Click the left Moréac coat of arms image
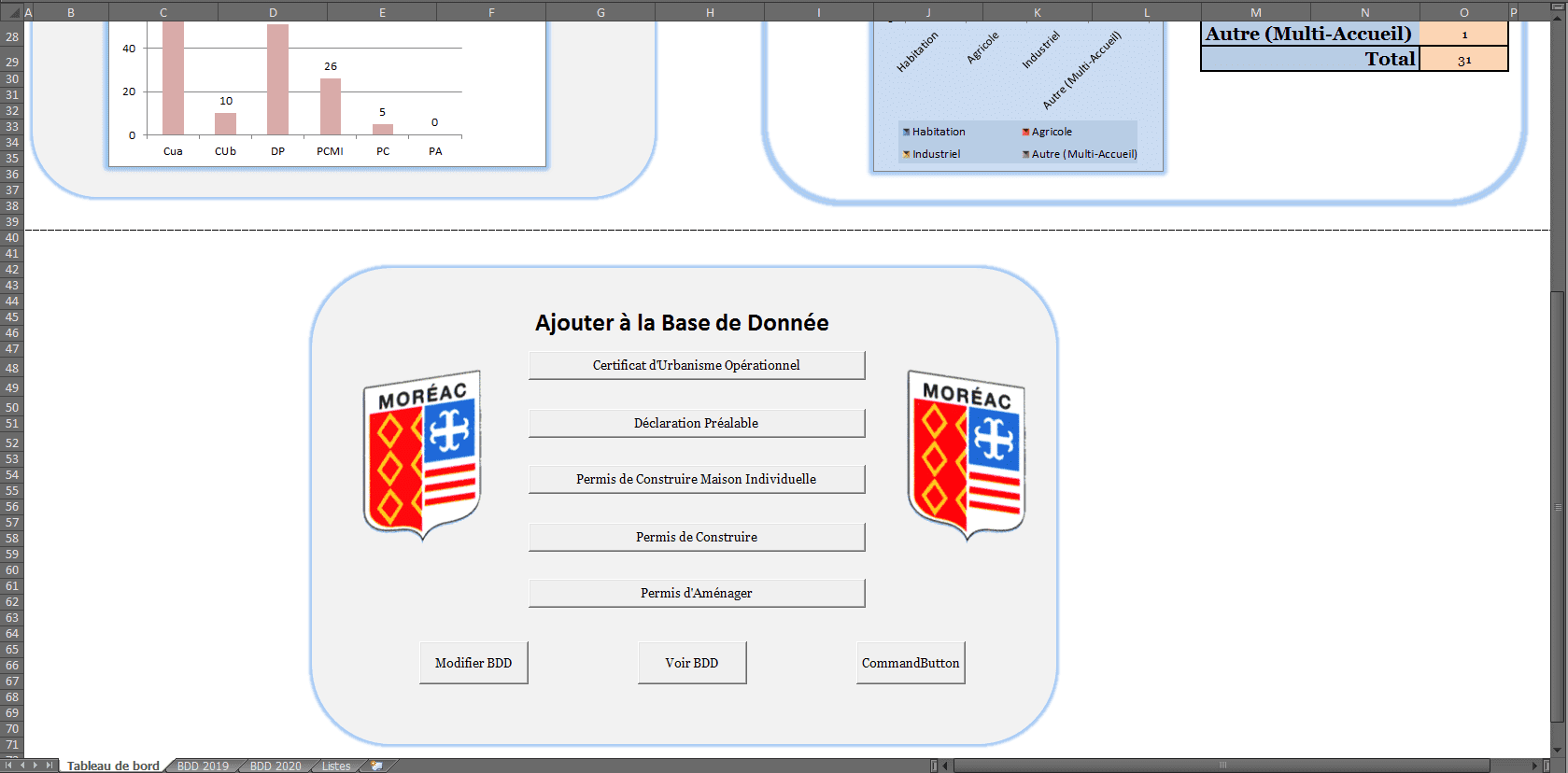This screenshot has width=1568, height=773. [422, 455]
